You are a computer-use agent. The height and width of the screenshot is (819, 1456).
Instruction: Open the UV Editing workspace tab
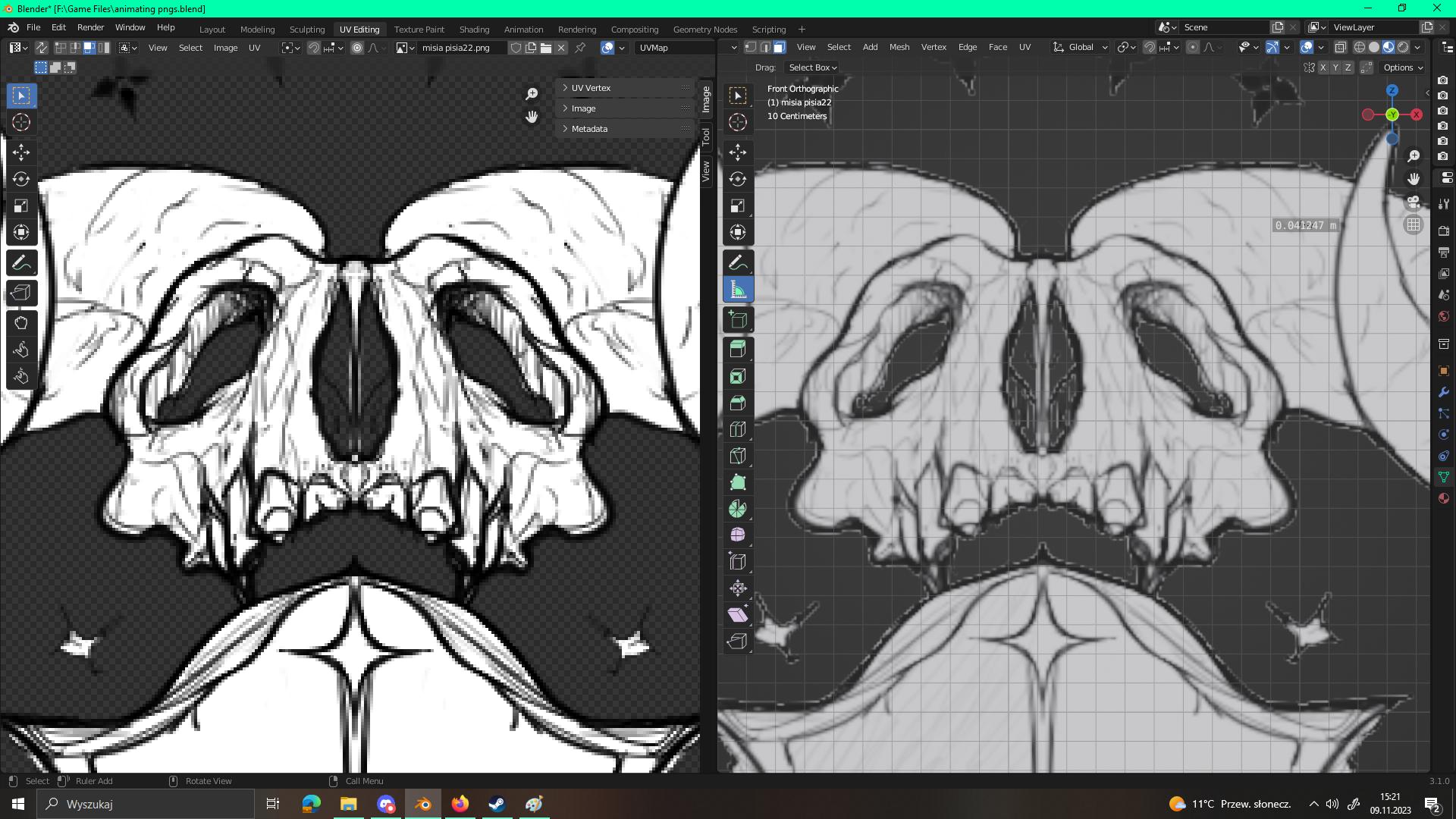pos(359,28)
